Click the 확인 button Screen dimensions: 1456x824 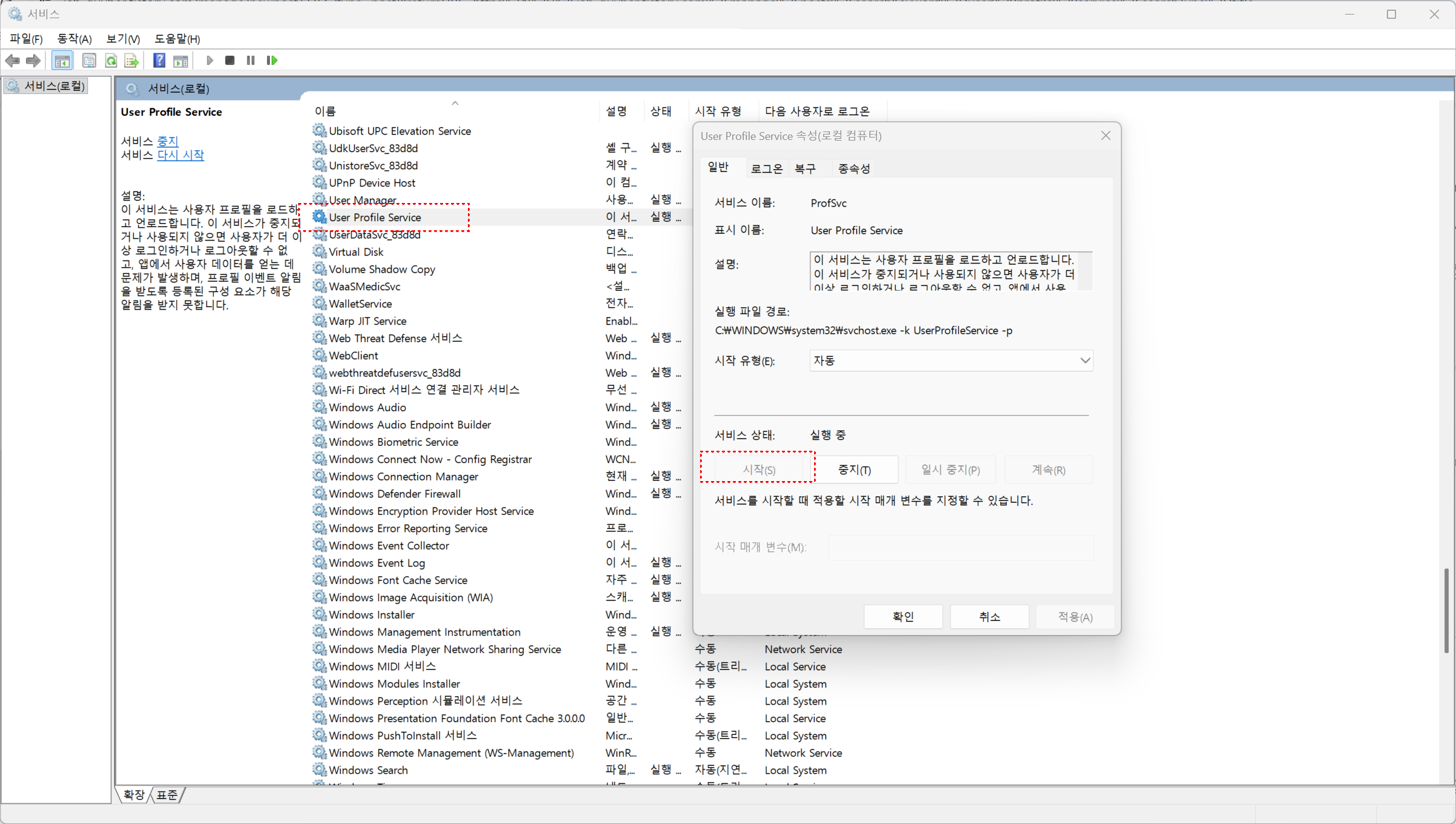tap(903, 617)
